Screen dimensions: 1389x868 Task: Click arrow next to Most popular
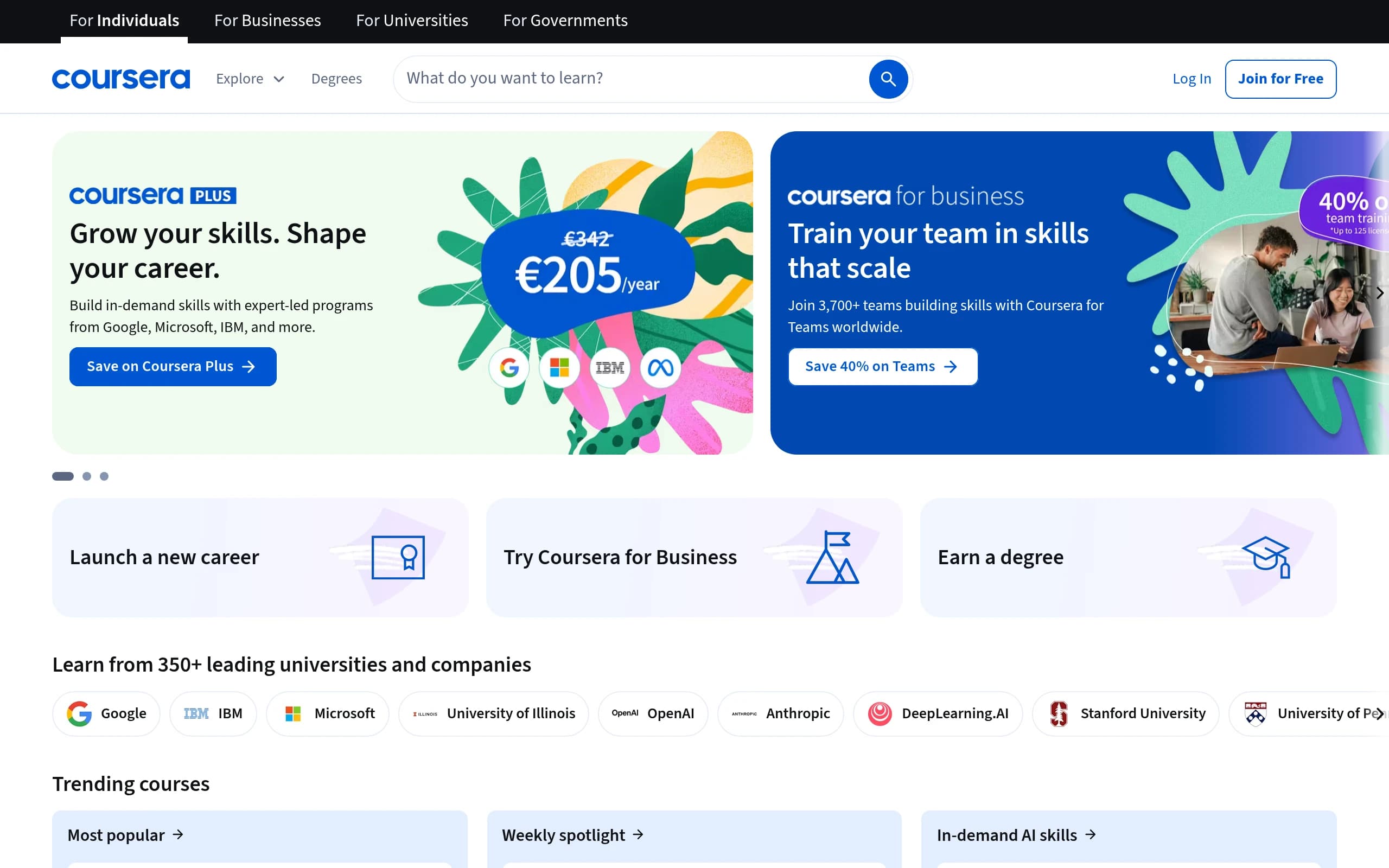(179, 834)
